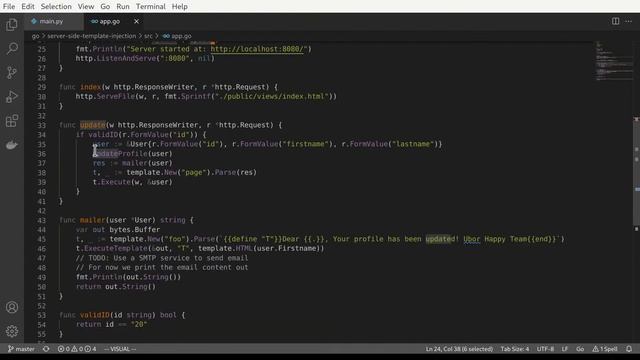Open the notifications bell
The height and width of the screenshot is (360, 640).
629,349
